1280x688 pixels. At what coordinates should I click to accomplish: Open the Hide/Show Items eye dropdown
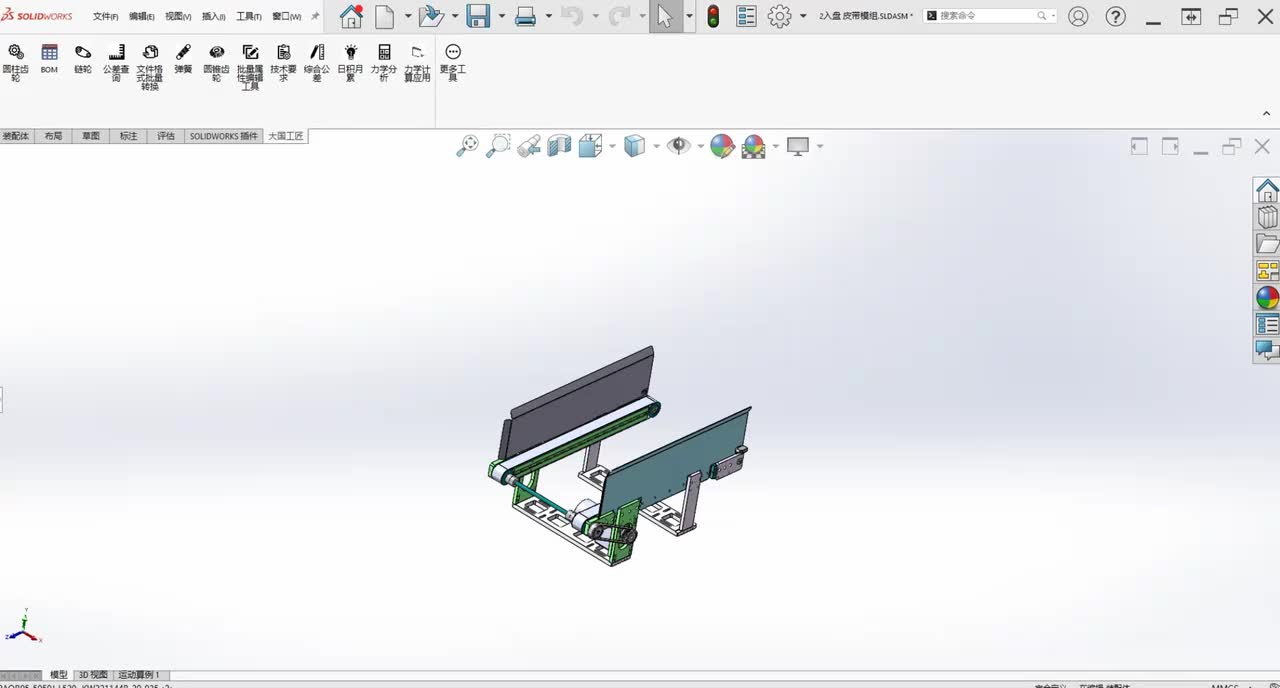point(700,146)
